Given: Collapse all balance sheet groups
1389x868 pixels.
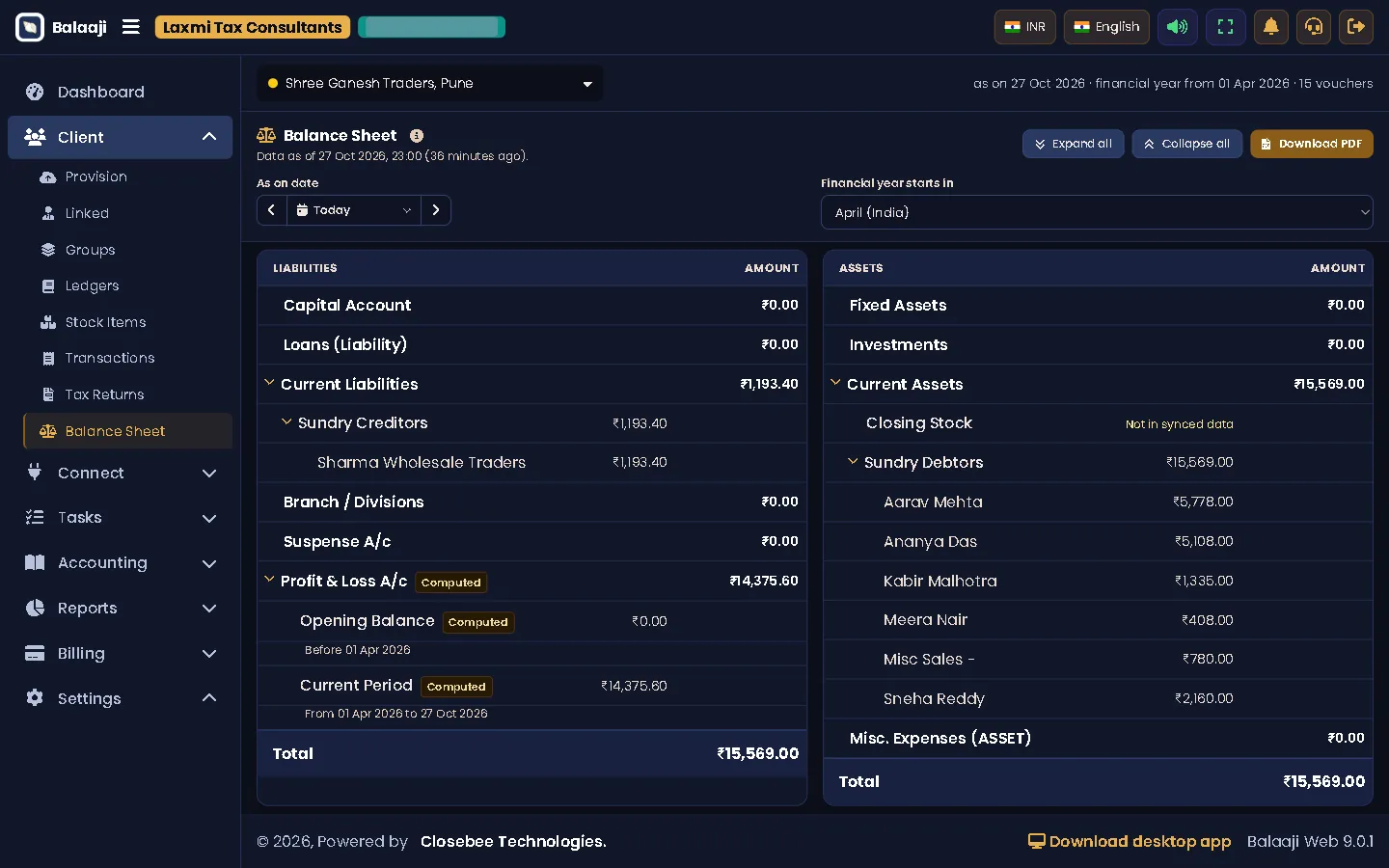Looking at the screenshot, I should [x=1186, y=144].
